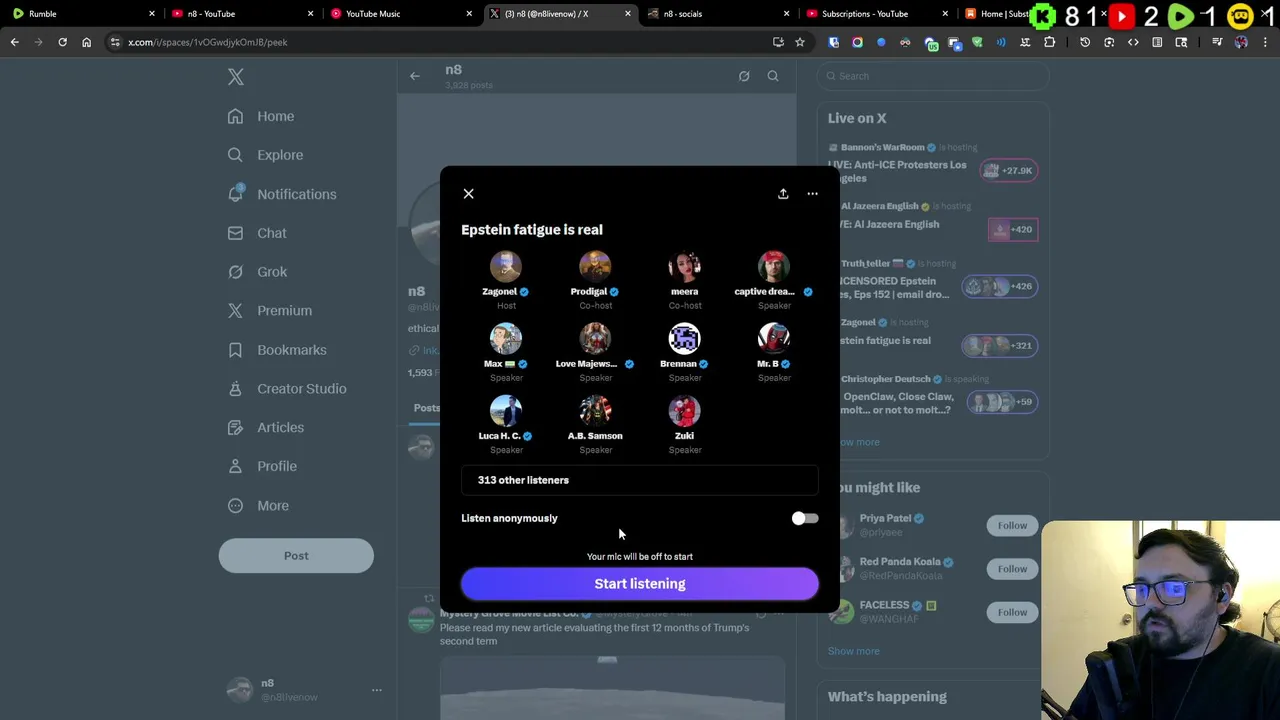Switch to the n8 - socials tab
Screen dimensions: 1280x720
point(715,14)
